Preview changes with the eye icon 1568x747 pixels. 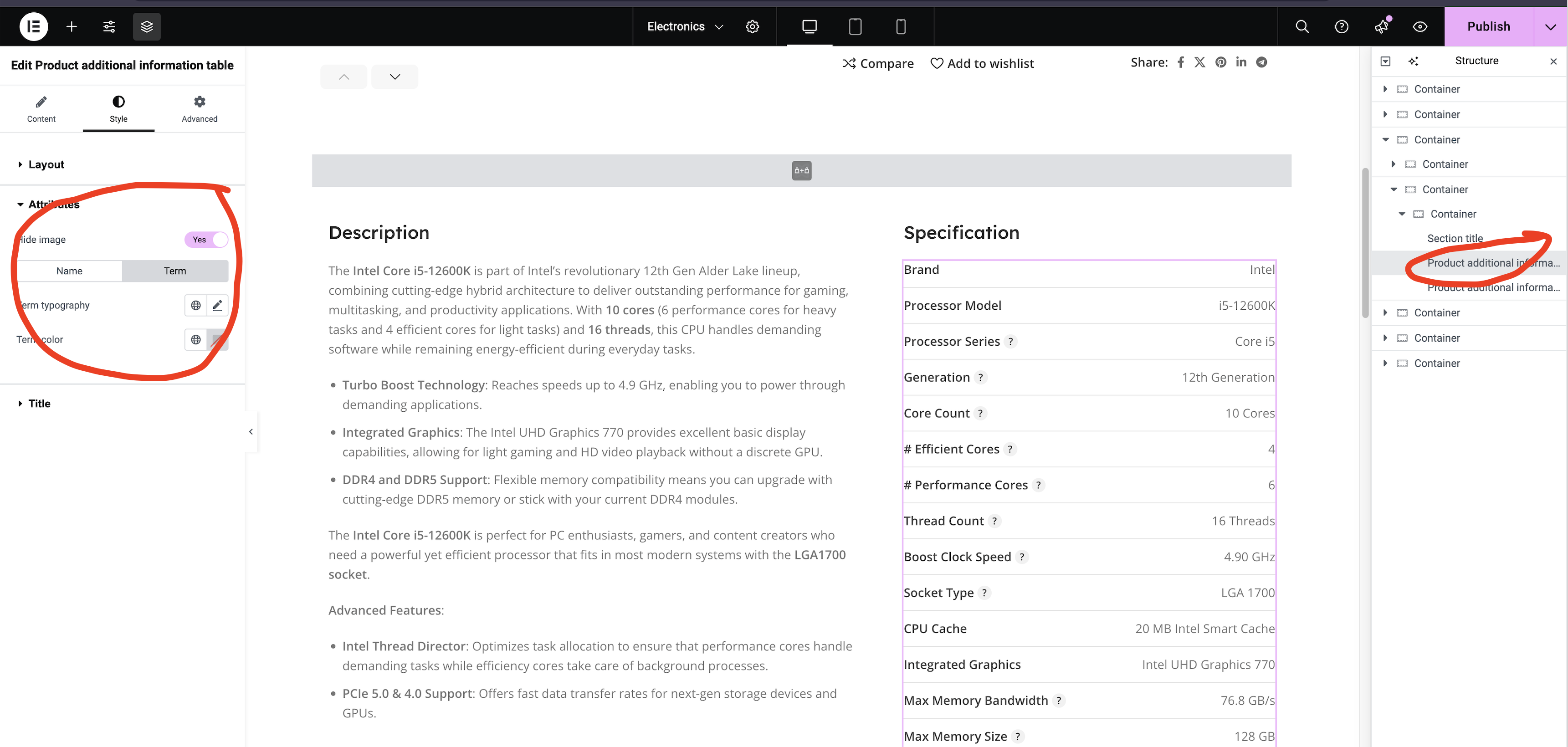click(x=1419, y=26)
